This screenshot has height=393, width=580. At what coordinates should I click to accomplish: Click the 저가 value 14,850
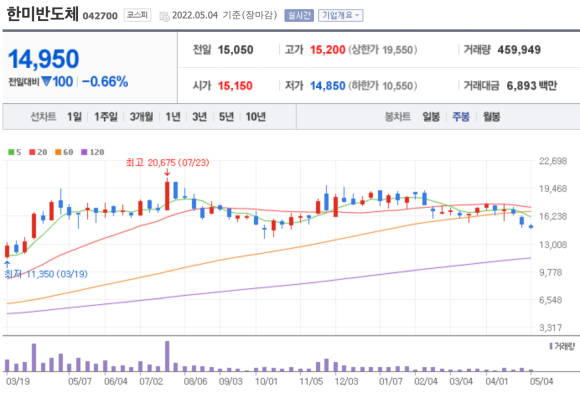(328, 86)
